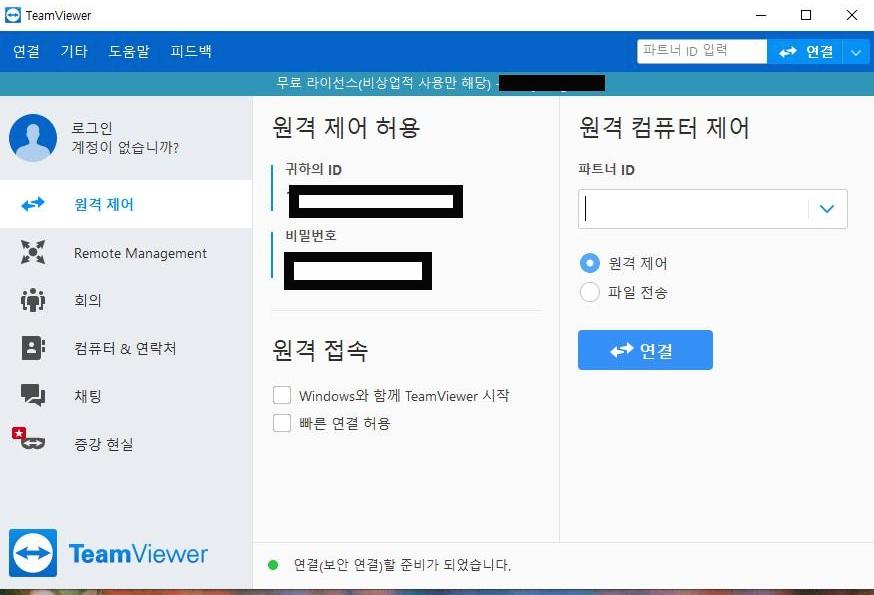This screenshot has width=874, height=595.
Task: Click the 원격 컴퓨터 제어 heading
Action: (664, 127)
